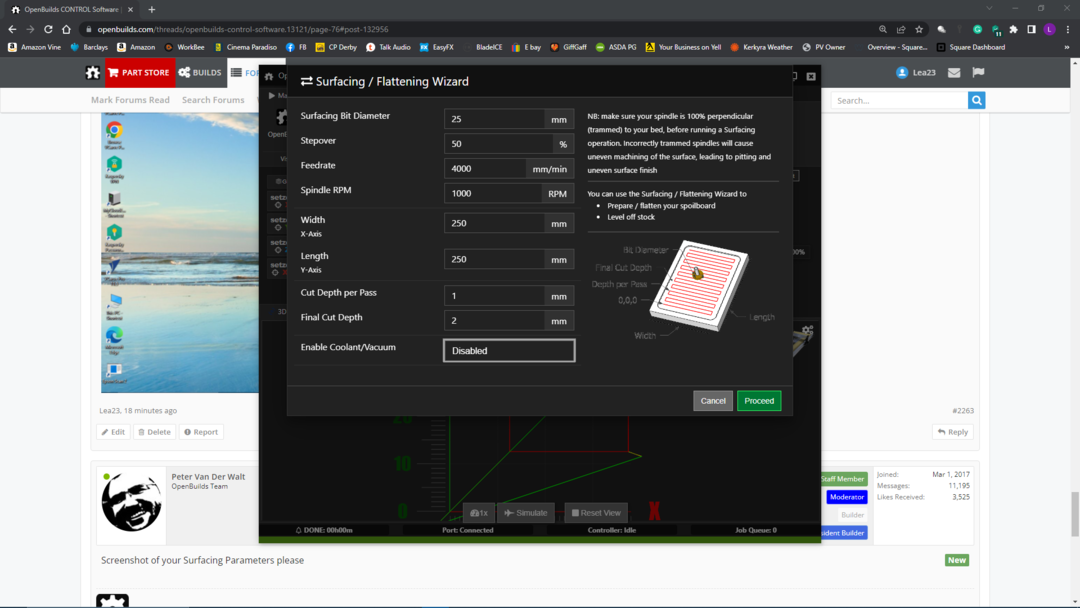Click the Feedrate input field

pos(485,168)
